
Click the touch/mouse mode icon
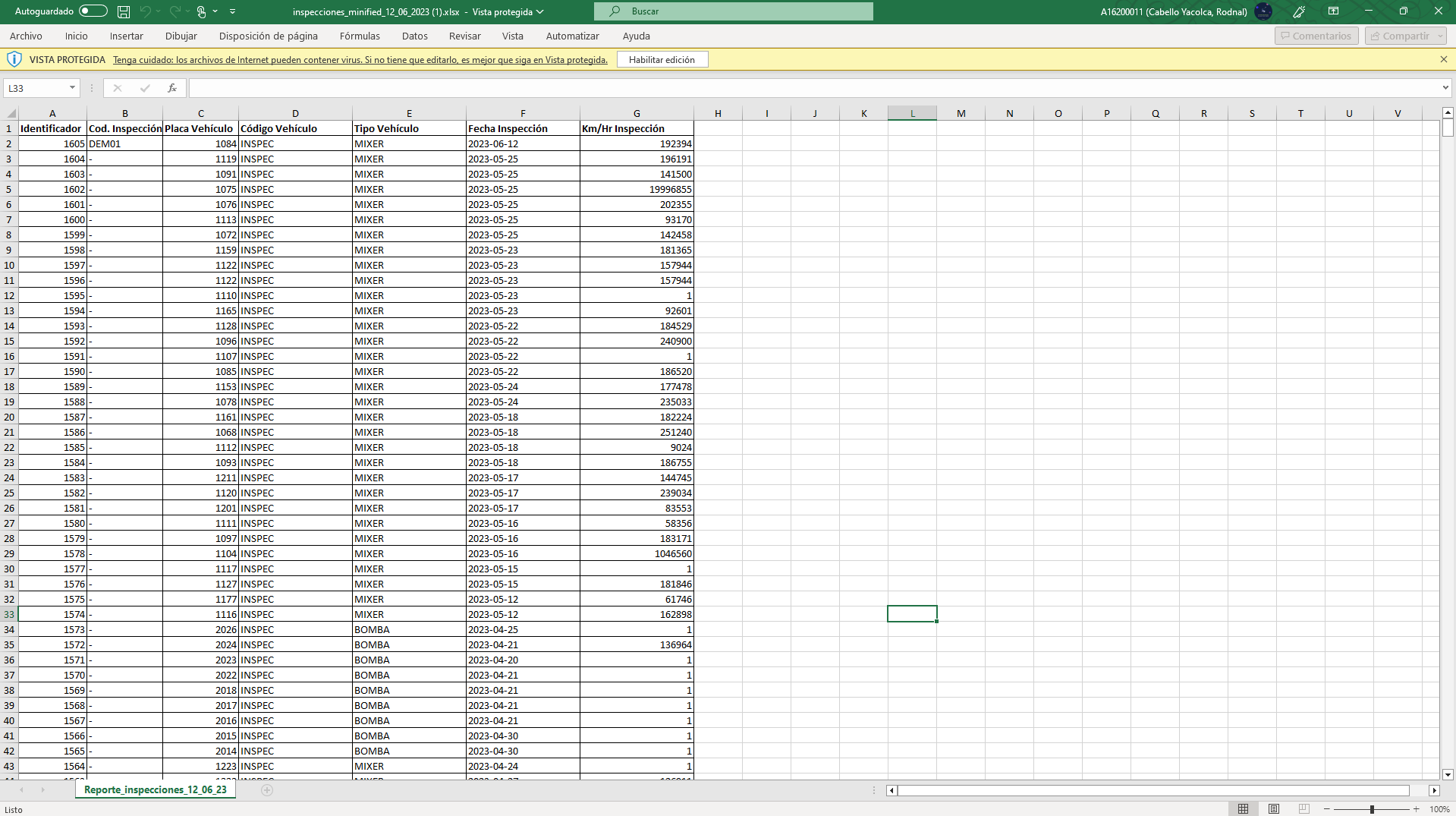pyautogui.click(x=202, y=11)
